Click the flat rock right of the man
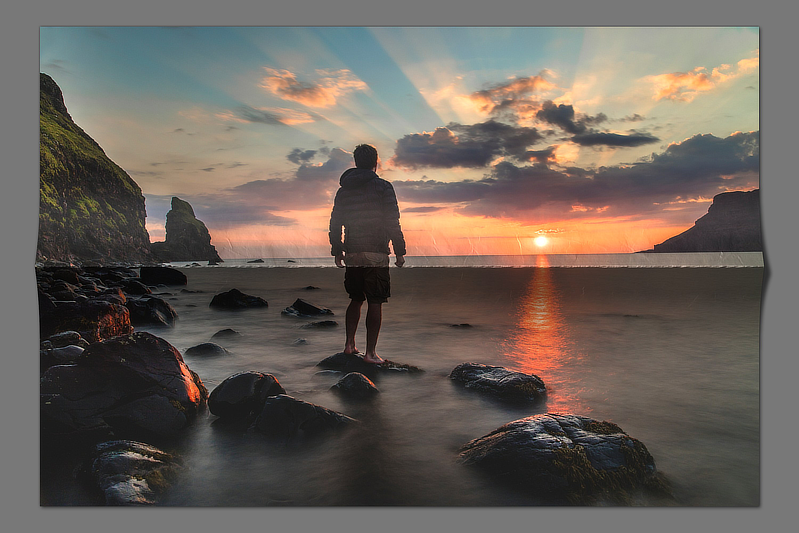Image resolution: width=799 pixels, height=533 pixels. point(498,381)
